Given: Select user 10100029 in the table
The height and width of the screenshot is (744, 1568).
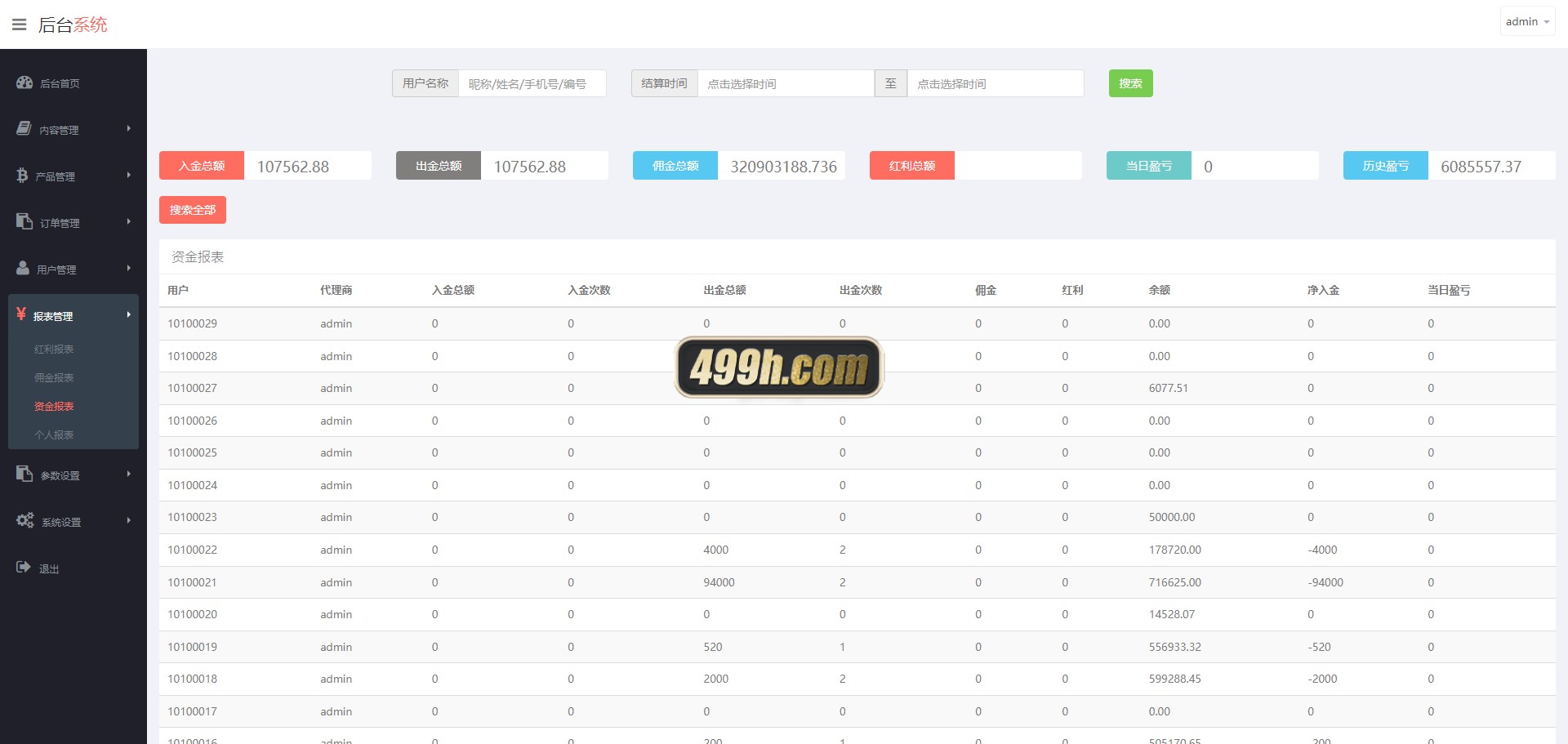Looking at the screenshot, I should [x=193, y=323].
